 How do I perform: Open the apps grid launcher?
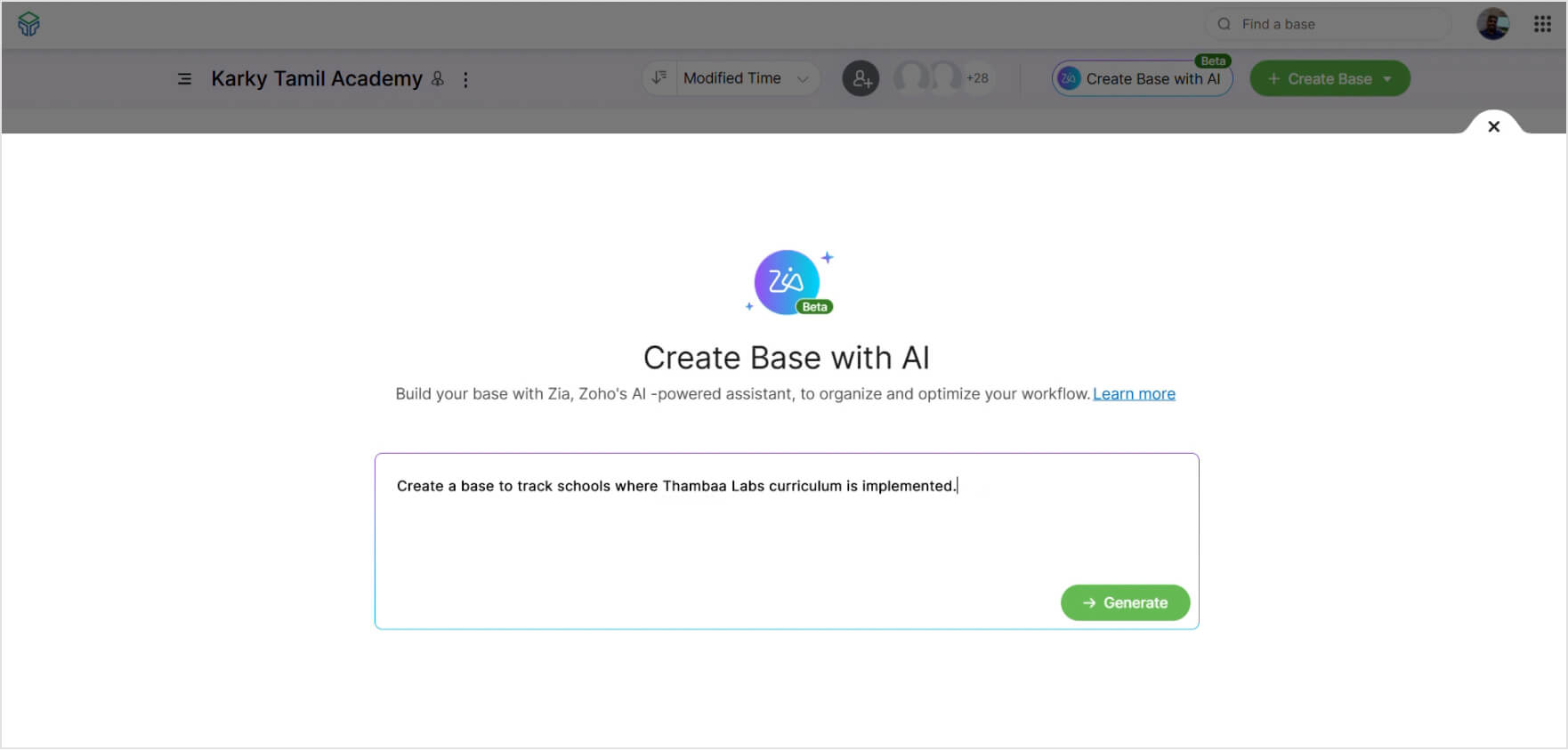pos(1543,24)
